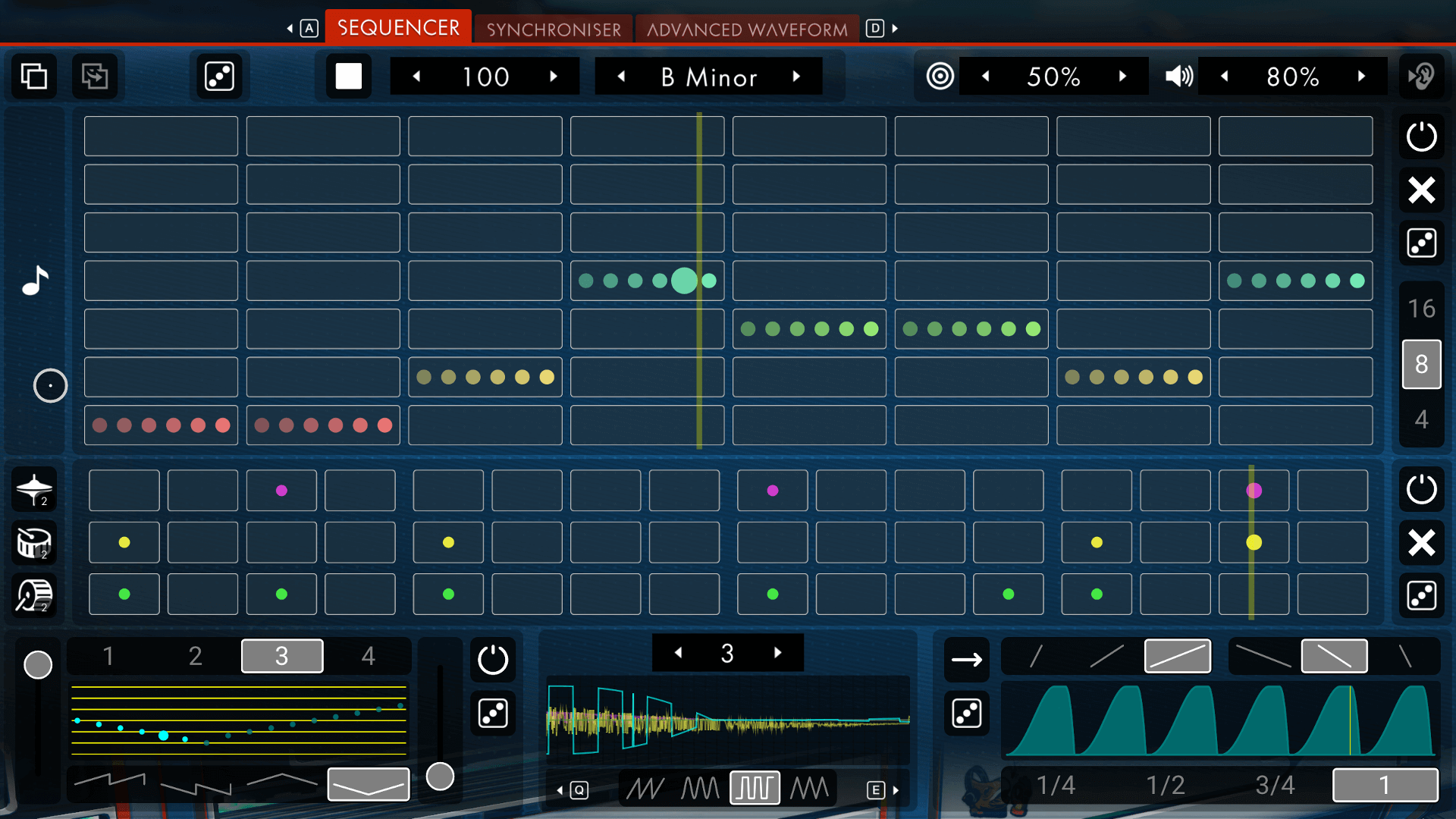Randomise the whole sequence with top-left dice
This screenshot has width=1456, height=819.
click(219, 77)
